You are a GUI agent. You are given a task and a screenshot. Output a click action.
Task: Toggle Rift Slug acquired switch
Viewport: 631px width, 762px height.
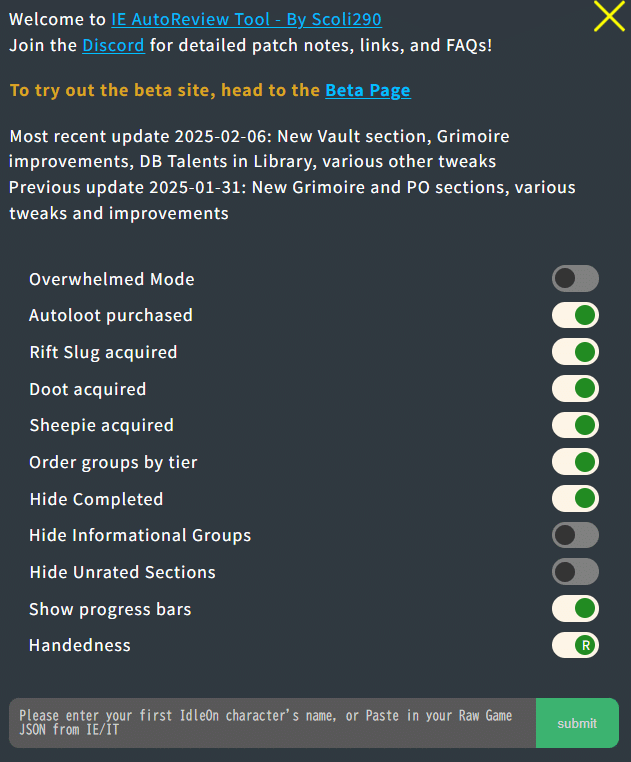pos(575,352)
